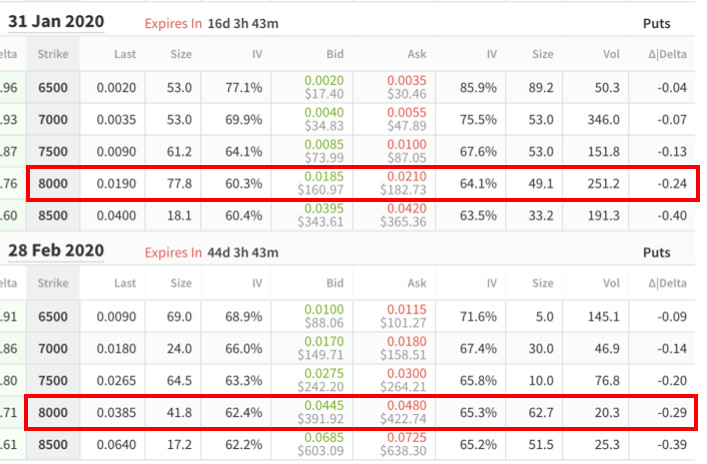707x464 pixels.
Task: Click bid price 0.0685 for Feb 8500 put
Action: 324,437
